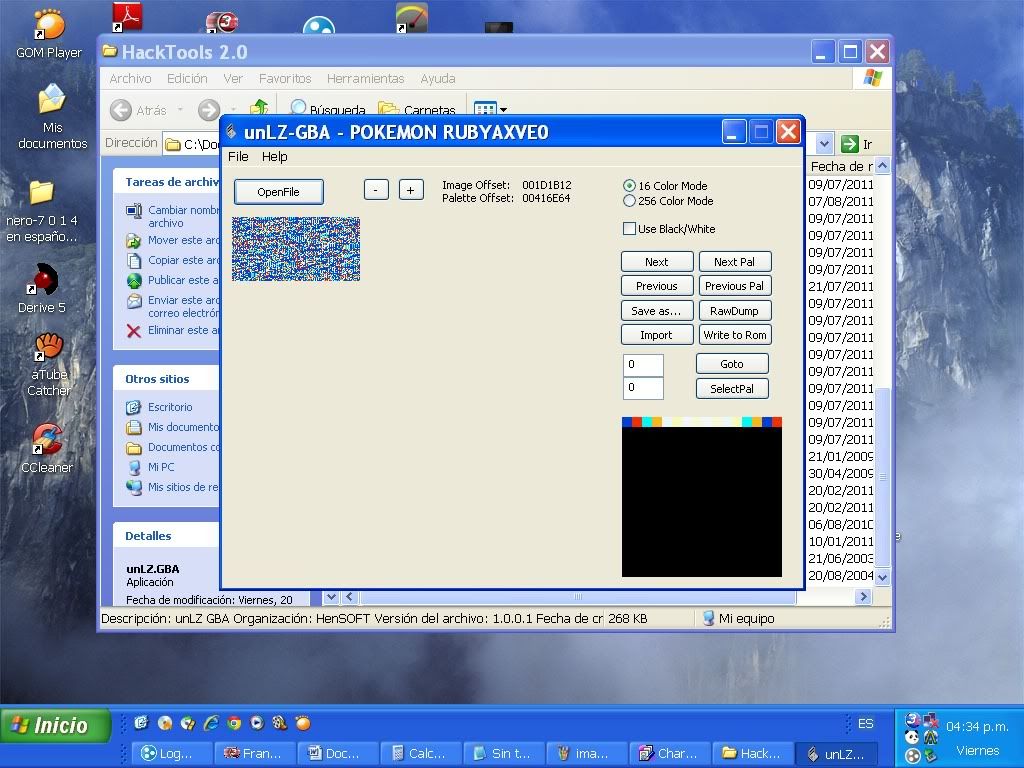
Task: Select 256 Color Mode radio button
Action: click(629, 201)
